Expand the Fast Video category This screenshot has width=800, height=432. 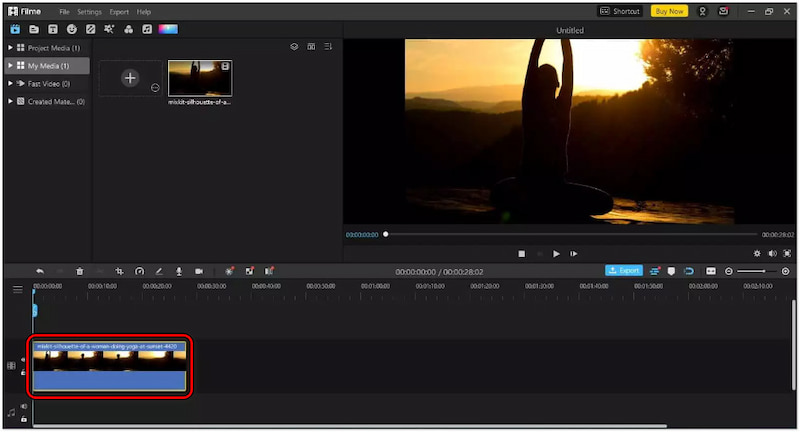coord(10,84)
